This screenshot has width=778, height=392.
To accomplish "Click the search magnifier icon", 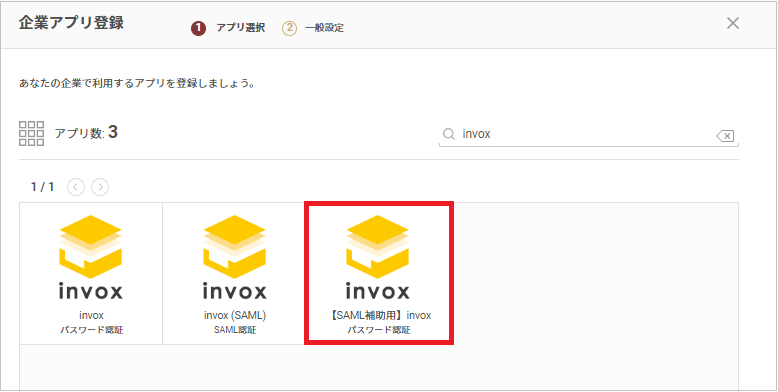I will [x=449, y=134].
